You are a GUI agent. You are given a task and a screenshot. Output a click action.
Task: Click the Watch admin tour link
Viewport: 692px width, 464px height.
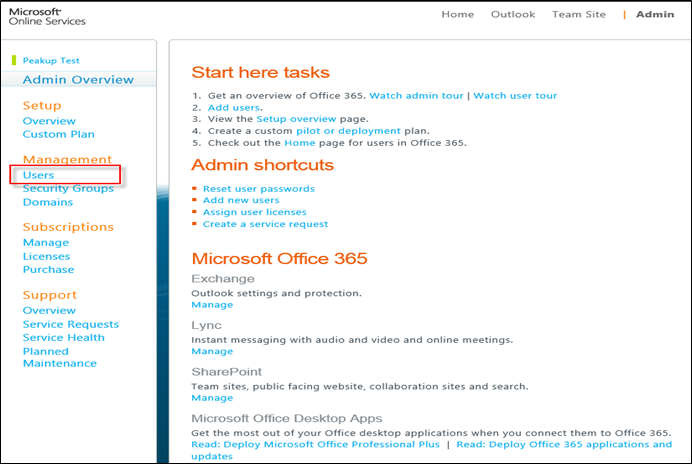416,96
